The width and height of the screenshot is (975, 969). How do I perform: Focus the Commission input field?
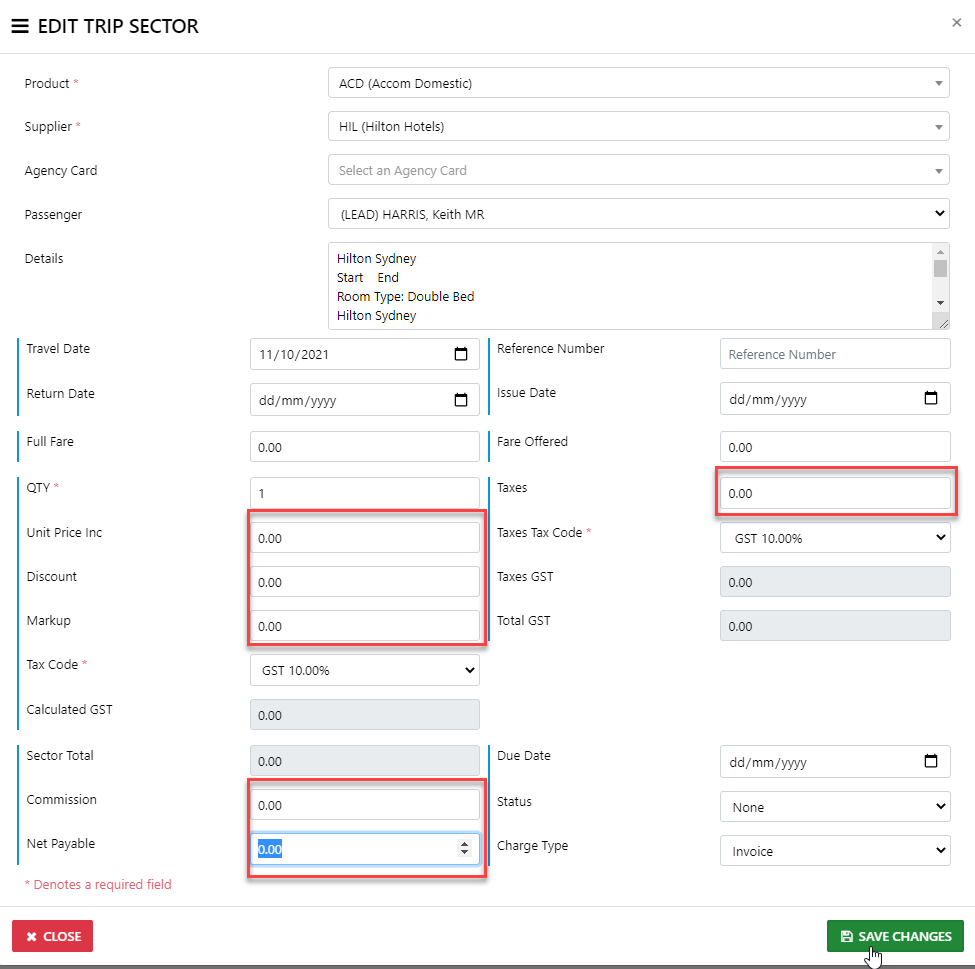coord(365,805)
